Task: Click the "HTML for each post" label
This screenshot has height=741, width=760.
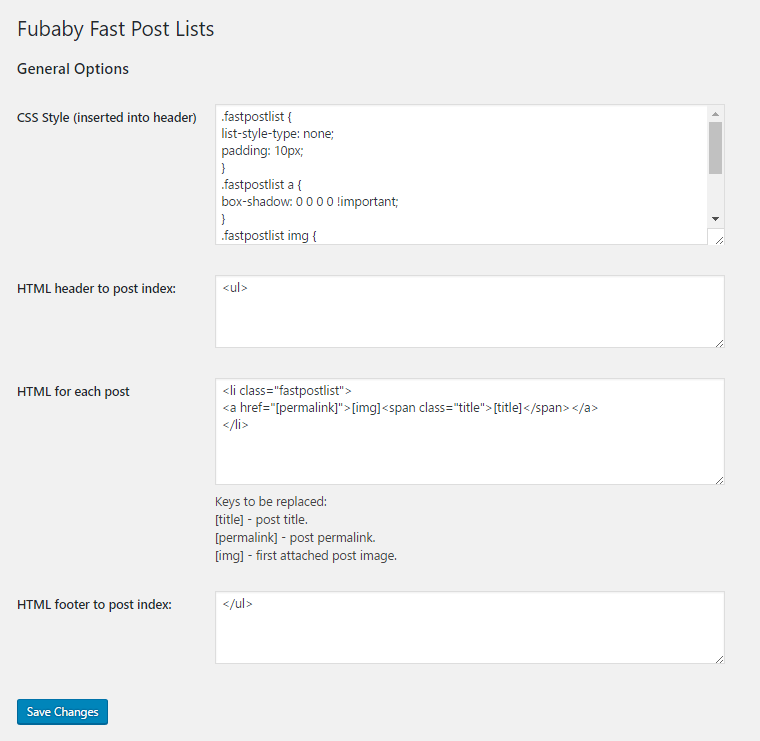Action: click(73, 392)
